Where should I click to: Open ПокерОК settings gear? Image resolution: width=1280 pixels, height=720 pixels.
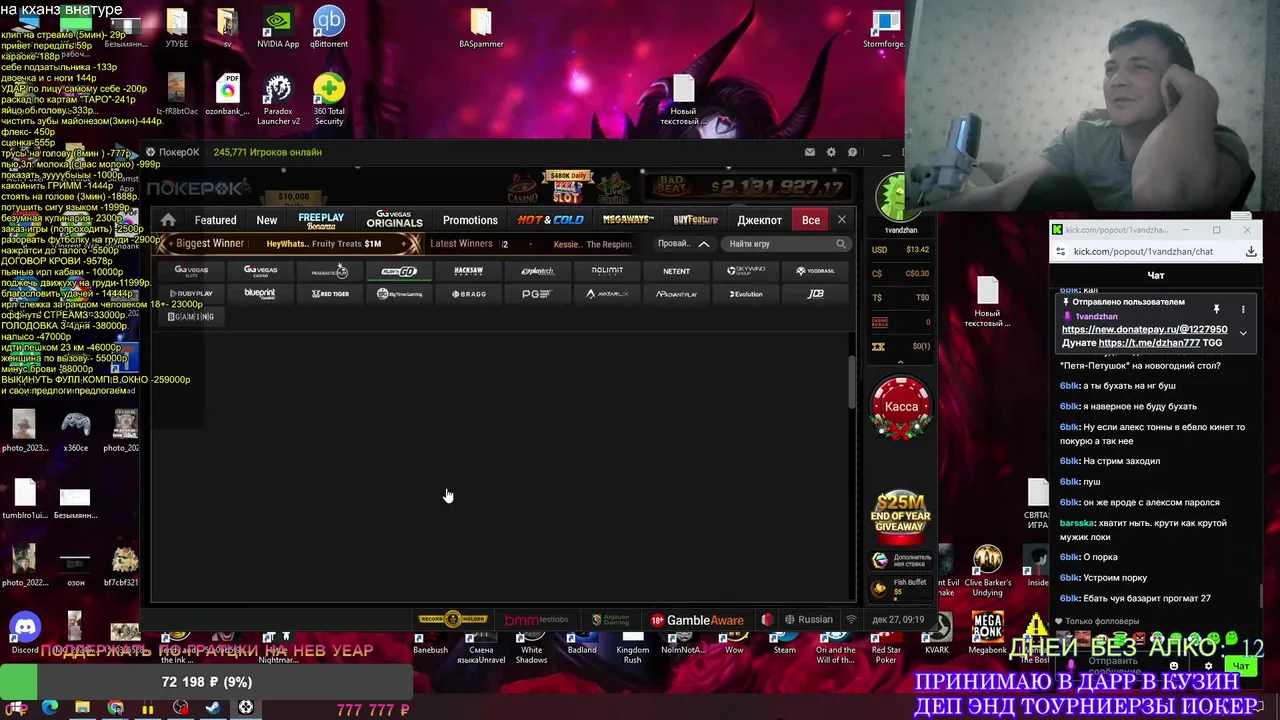(831, 152)
